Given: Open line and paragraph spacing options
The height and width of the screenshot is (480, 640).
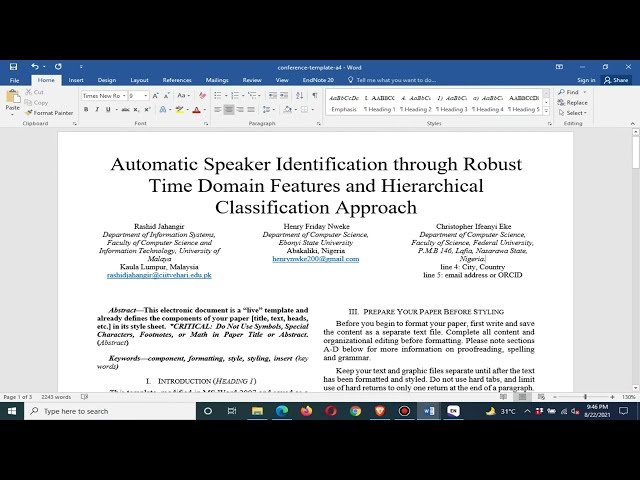Looking at the screenshot, I should pyautogui.click(x=268, y=109).
